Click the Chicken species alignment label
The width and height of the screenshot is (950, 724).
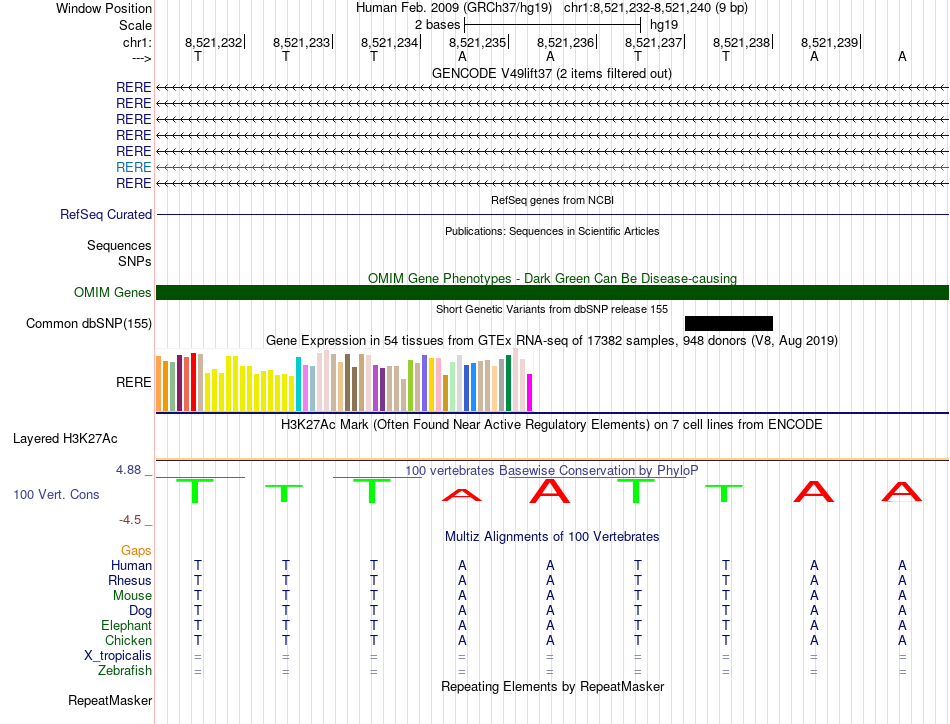coord(128,640)
